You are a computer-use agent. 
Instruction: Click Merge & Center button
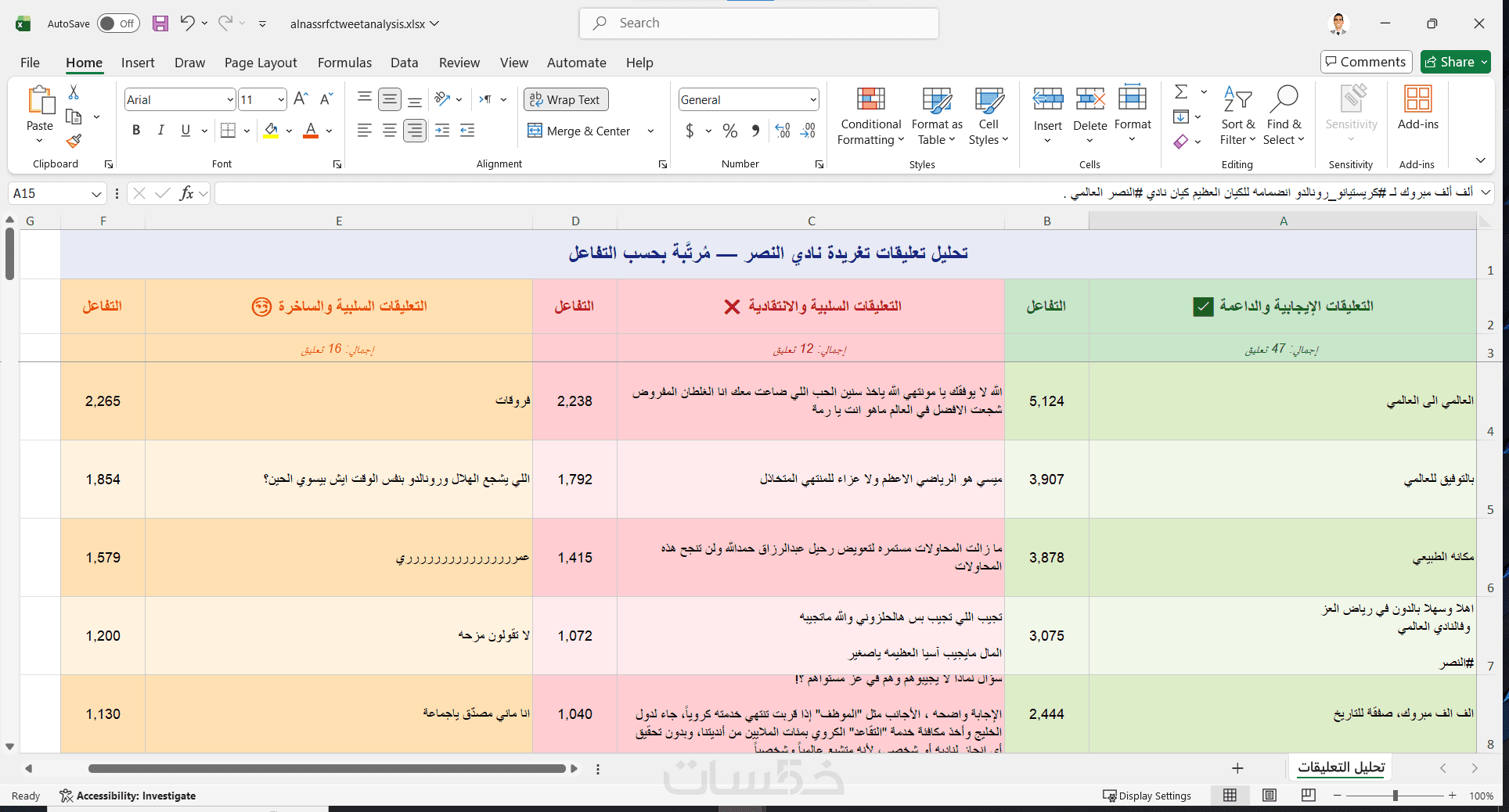(580, 131)
